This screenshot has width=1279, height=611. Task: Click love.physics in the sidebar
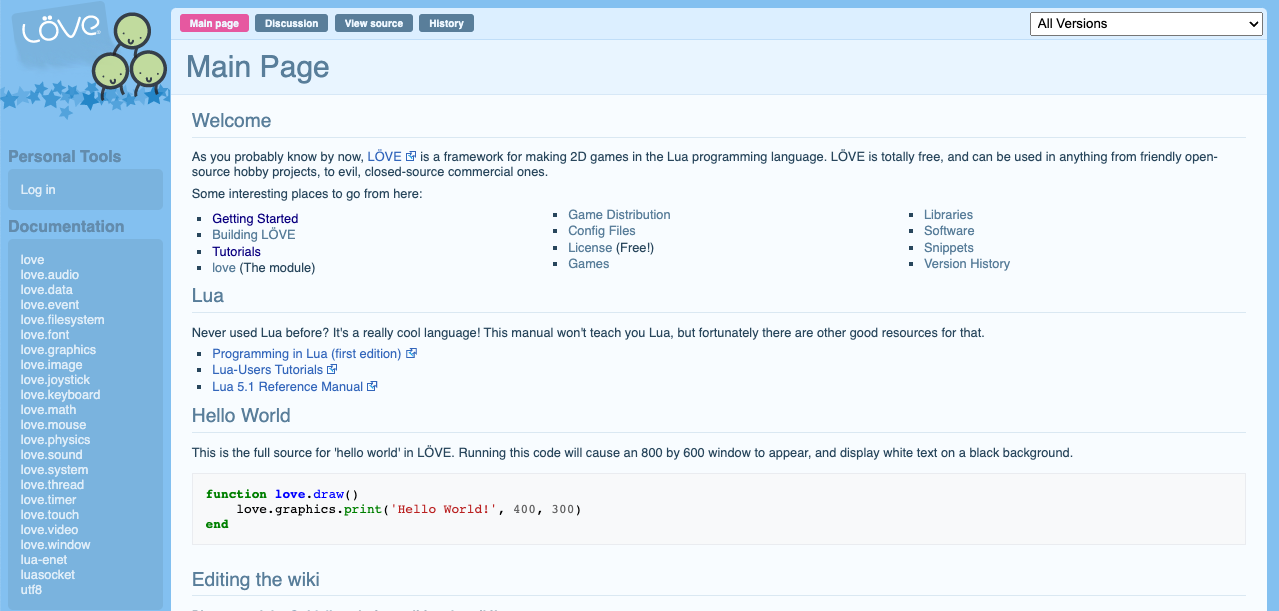coord(55,440)
